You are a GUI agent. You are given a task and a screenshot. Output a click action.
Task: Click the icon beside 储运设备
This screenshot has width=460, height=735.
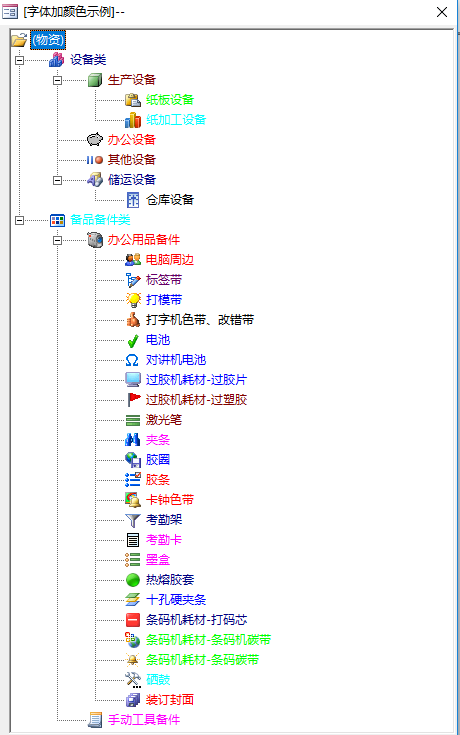[95, 180]
